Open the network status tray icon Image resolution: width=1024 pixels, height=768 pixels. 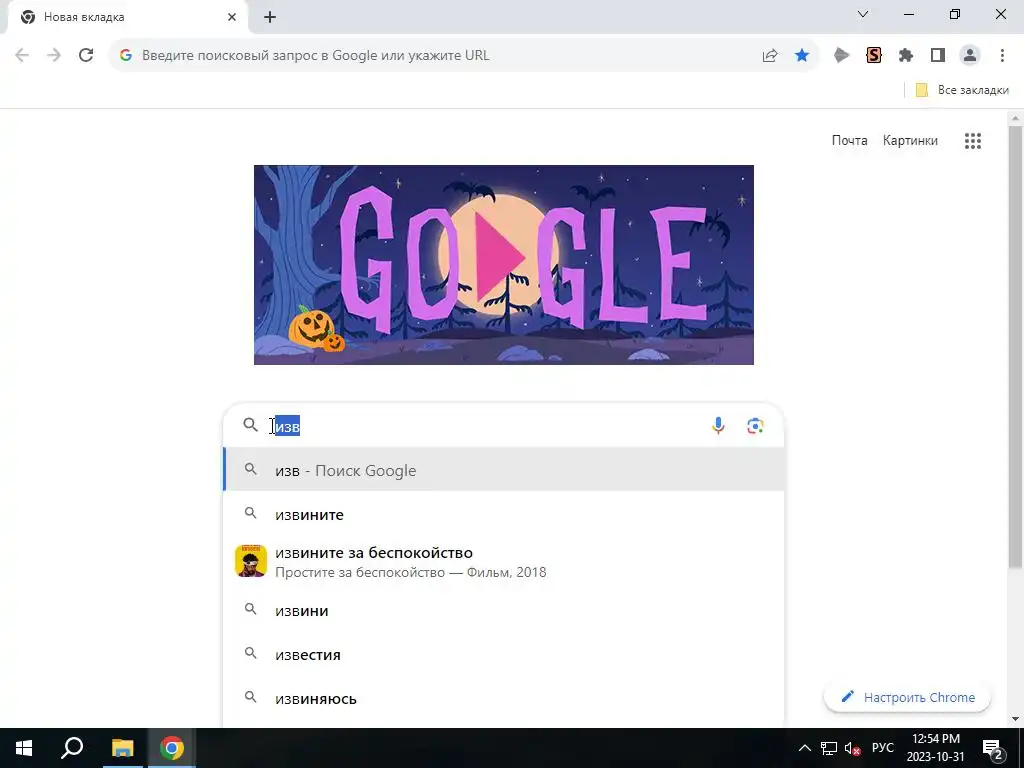click(x=829, y=748)
